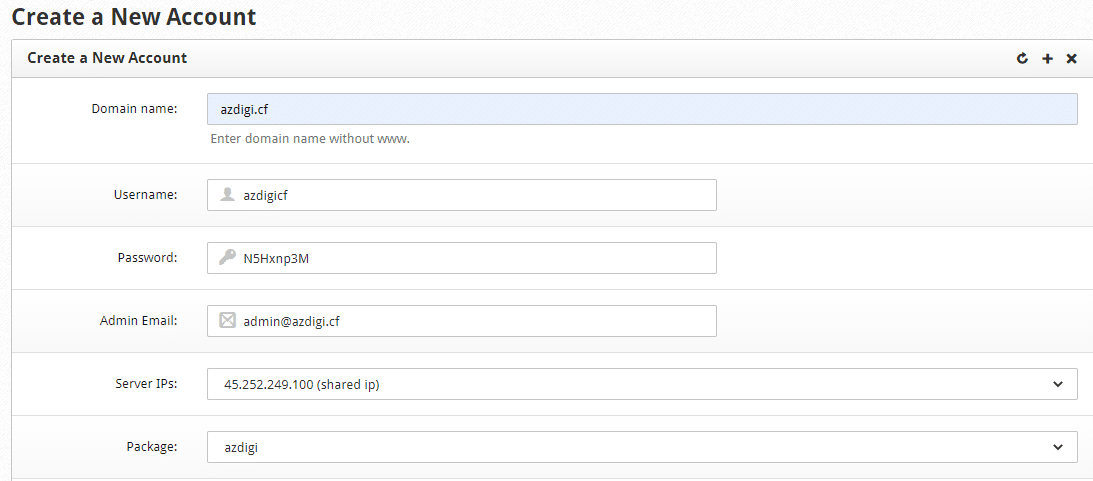
Task: Click the "Username:" label text
Action: [x=145, y=194]
